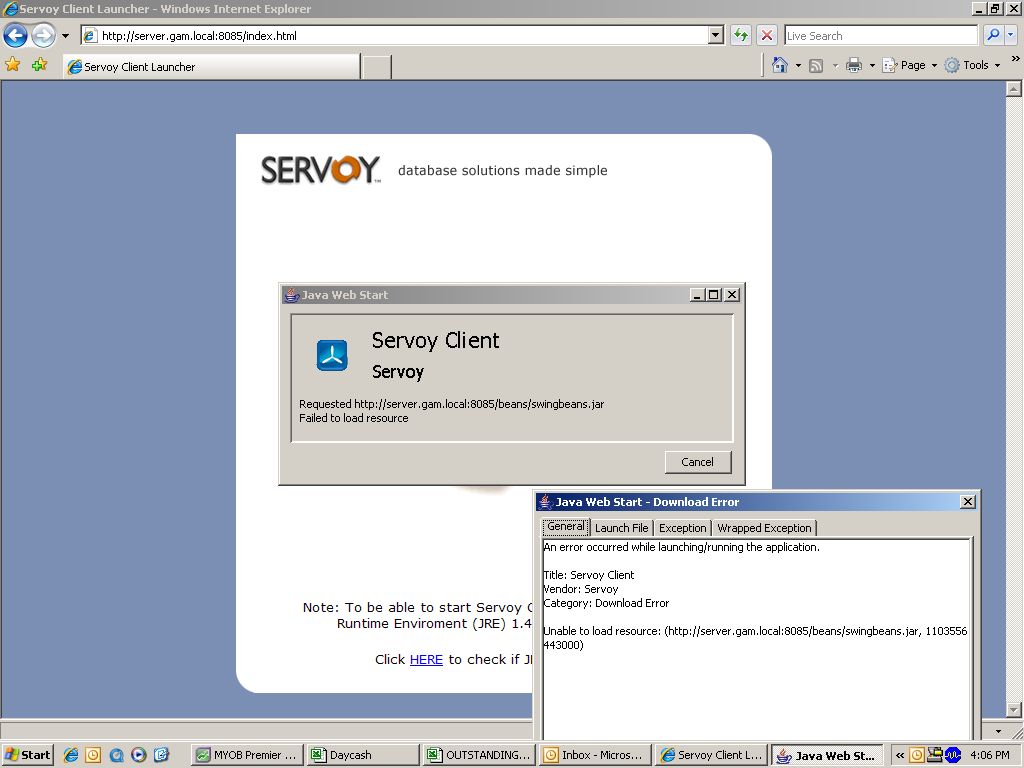Click the Servoy logo on the page
Viewport: 1024px width, 768px height.
click(320, 170)
